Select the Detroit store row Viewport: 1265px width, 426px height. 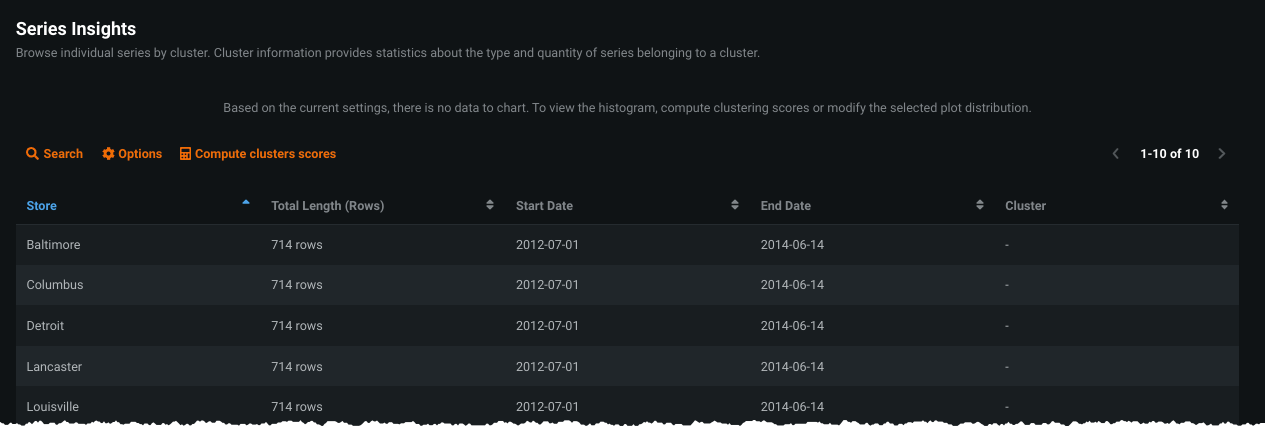tap(46, 326)
